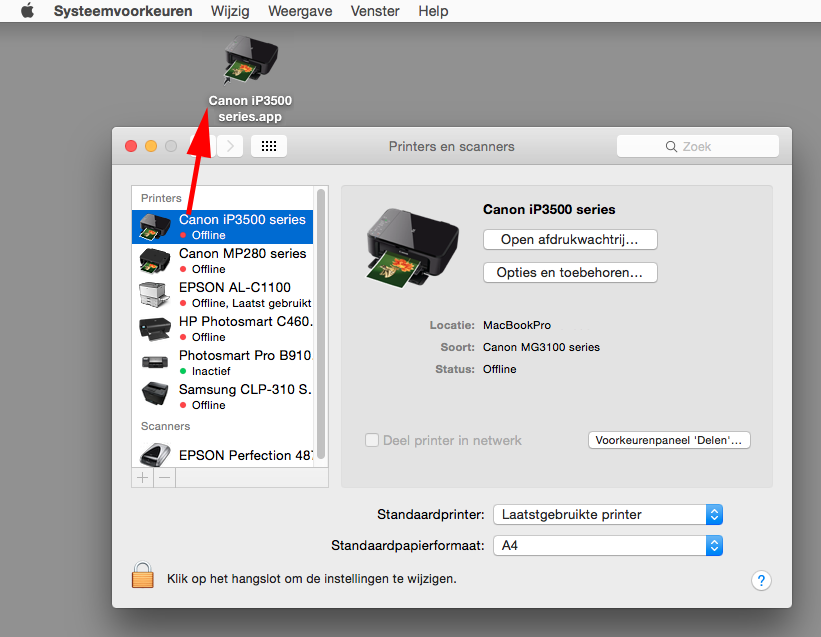The width and height of the screenshot is (821, 637).
Task: Select EPSON Perfection scanner icon
Action: (155, 454)
